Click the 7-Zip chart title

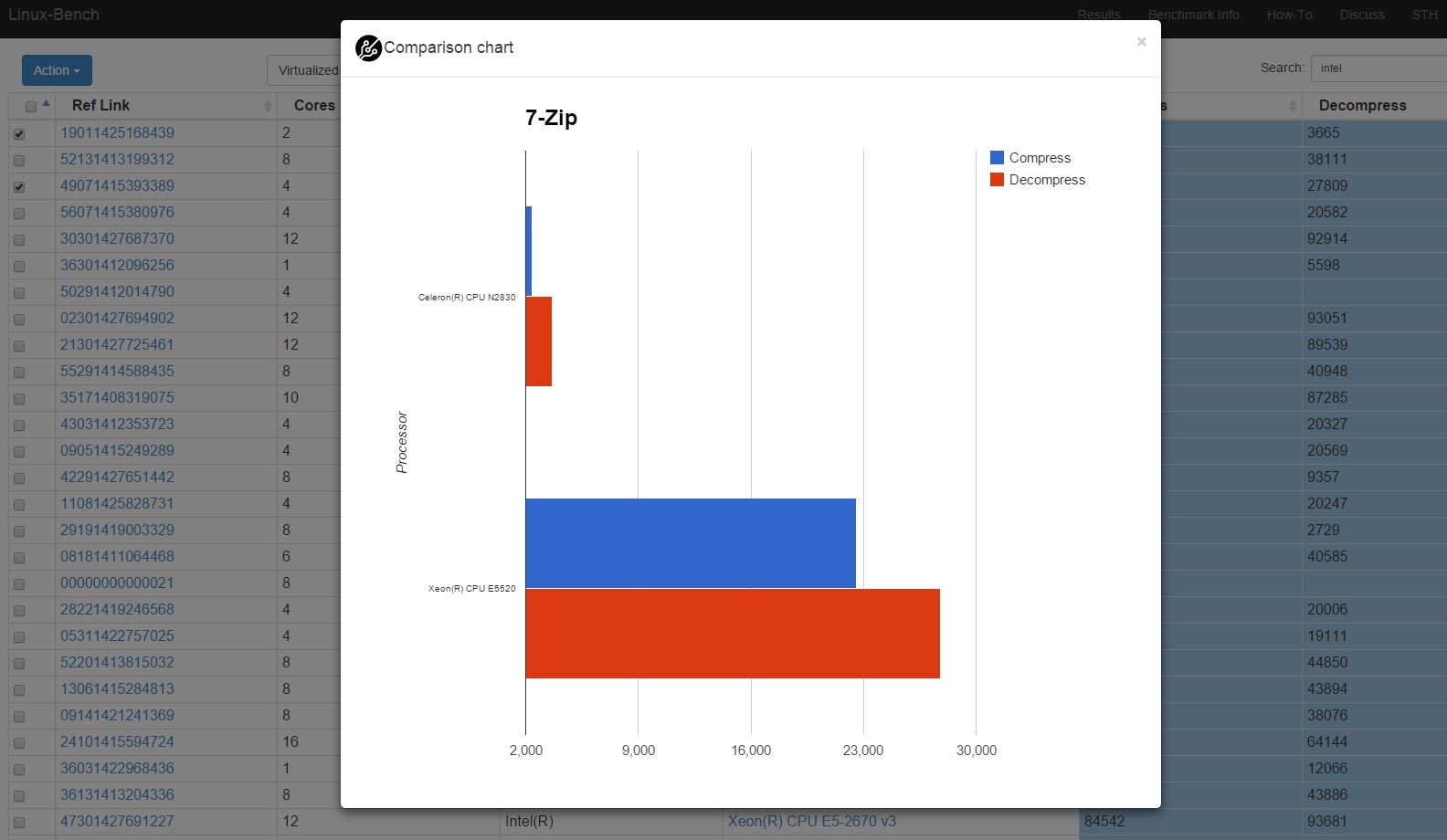pos(551,118)
